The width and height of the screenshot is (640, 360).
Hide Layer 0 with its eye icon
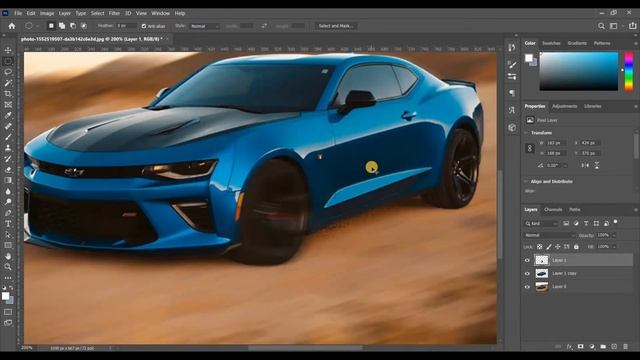[x=527, y=287]
